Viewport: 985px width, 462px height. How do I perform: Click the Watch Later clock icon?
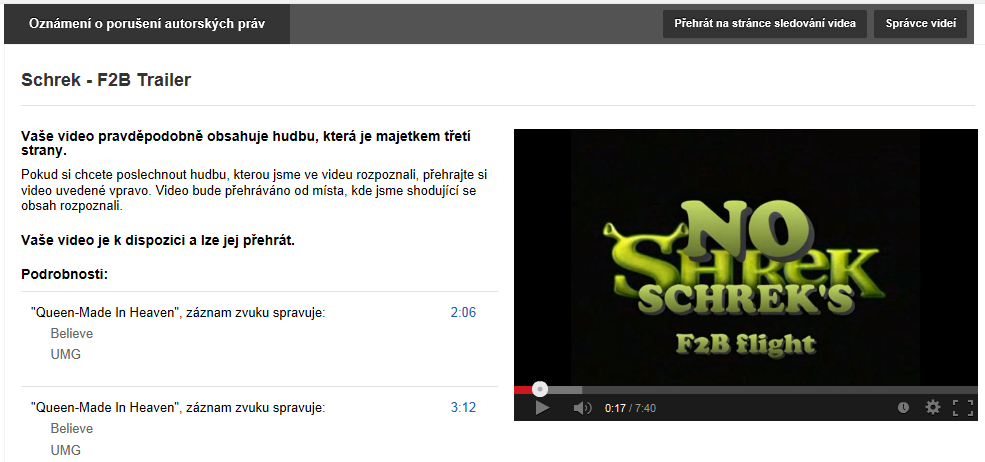tap(903, 408)
